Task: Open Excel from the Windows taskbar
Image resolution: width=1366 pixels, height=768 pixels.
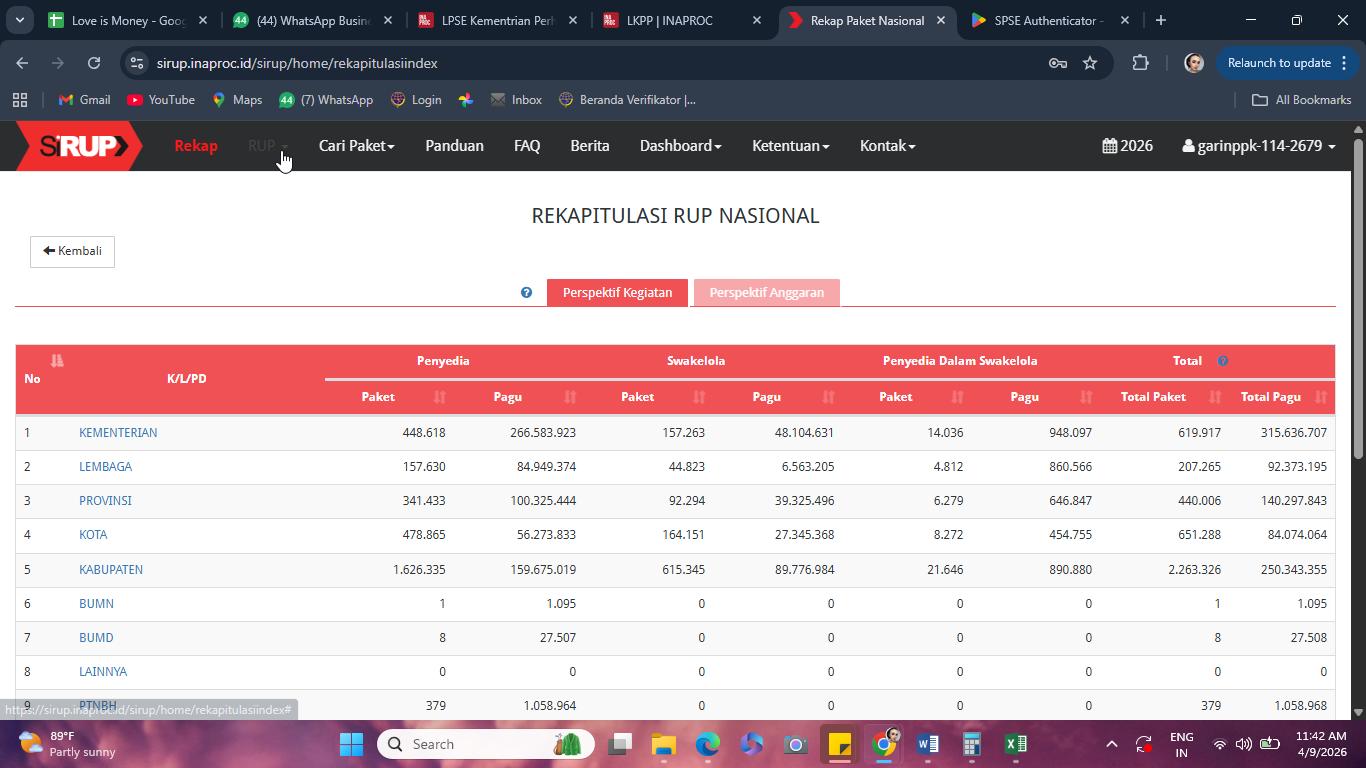Action: (x=1016, y=744)
